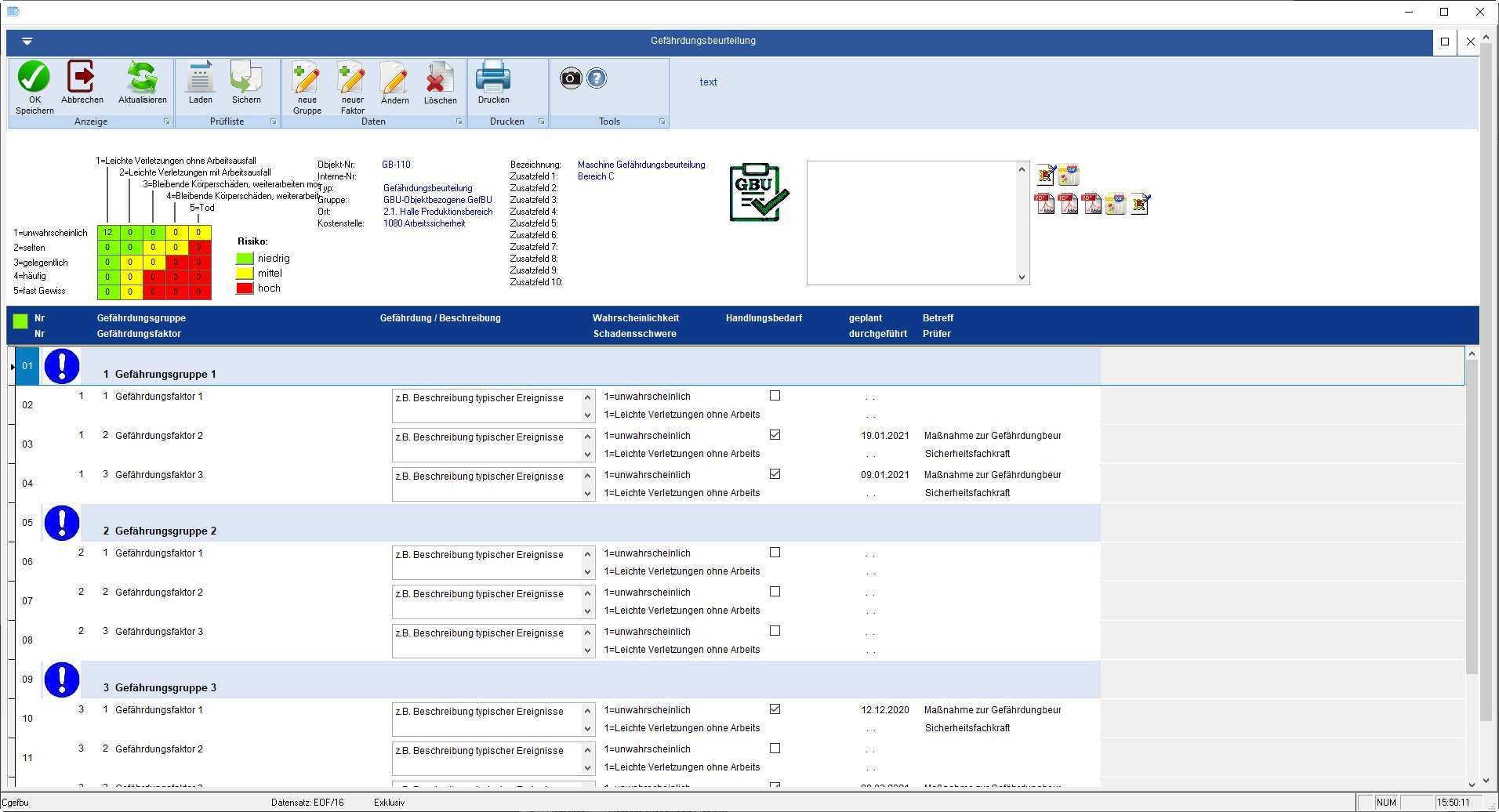Delete entry with the Löschen icon

point(440,78)
